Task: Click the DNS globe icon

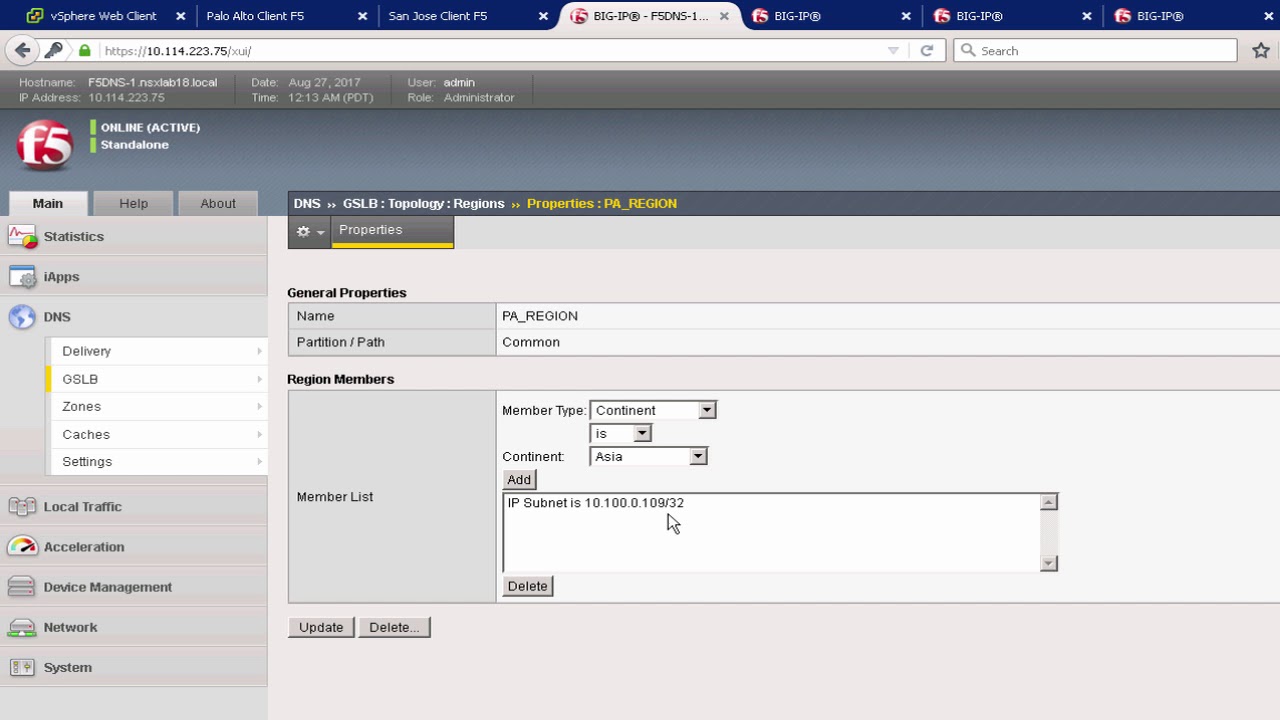Action: 22,317
